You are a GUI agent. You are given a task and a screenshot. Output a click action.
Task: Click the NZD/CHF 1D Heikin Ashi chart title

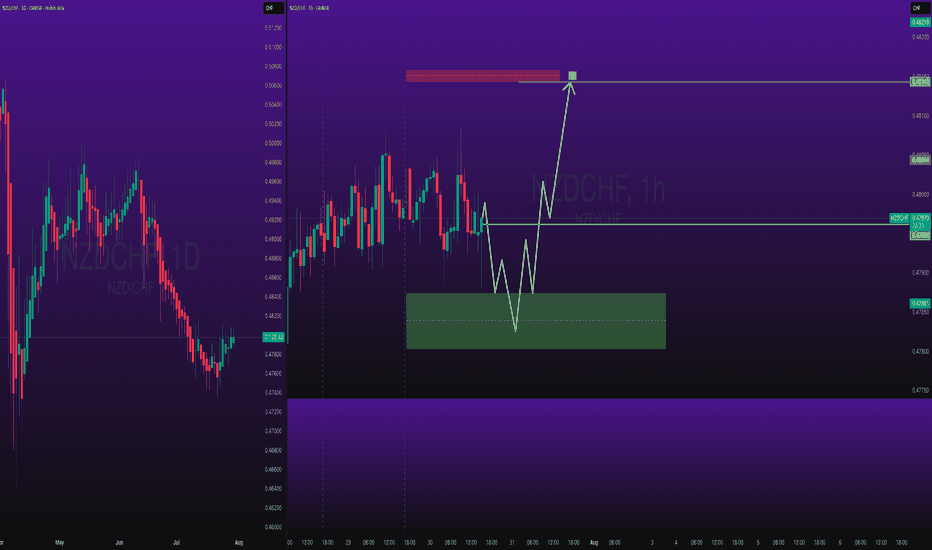click(33, 8)
